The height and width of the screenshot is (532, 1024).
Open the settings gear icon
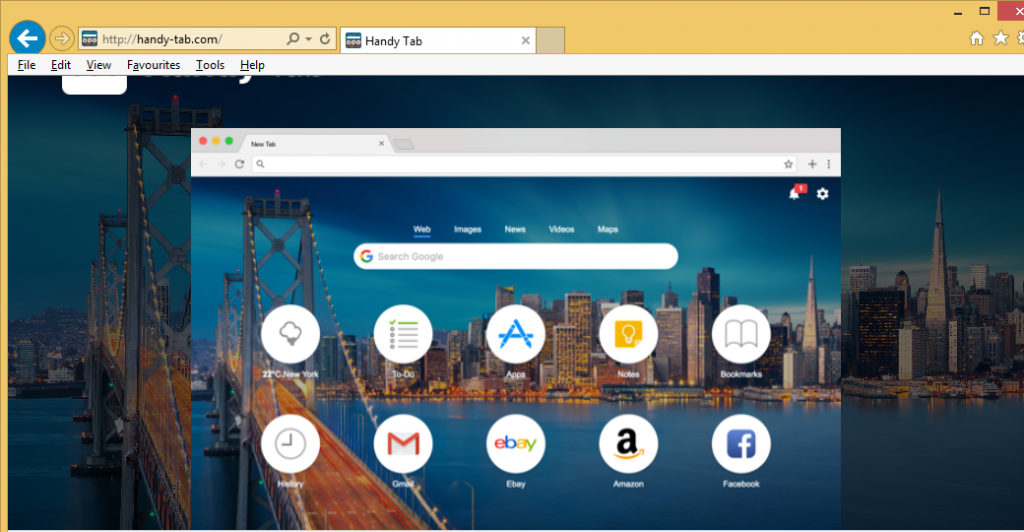(x=822, y=194)
